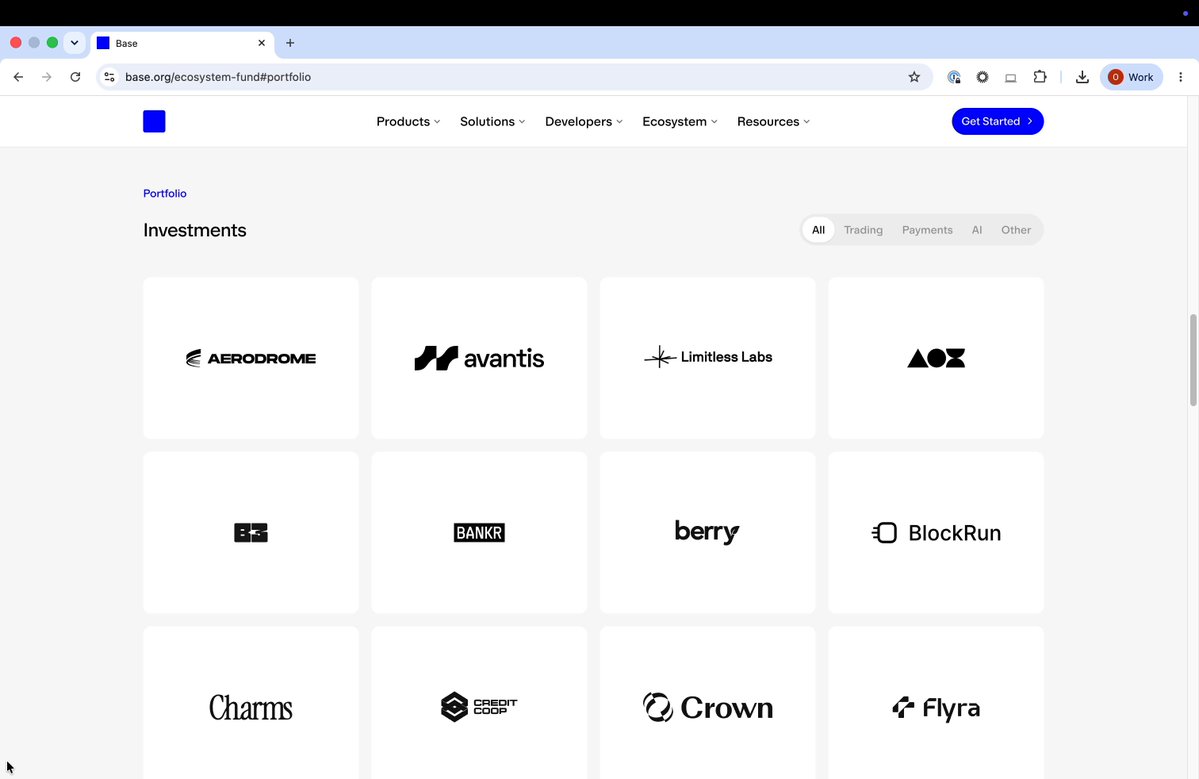Open the berry investment card
Viewport: 1199px width, 779px height.
tap(708, 532)
